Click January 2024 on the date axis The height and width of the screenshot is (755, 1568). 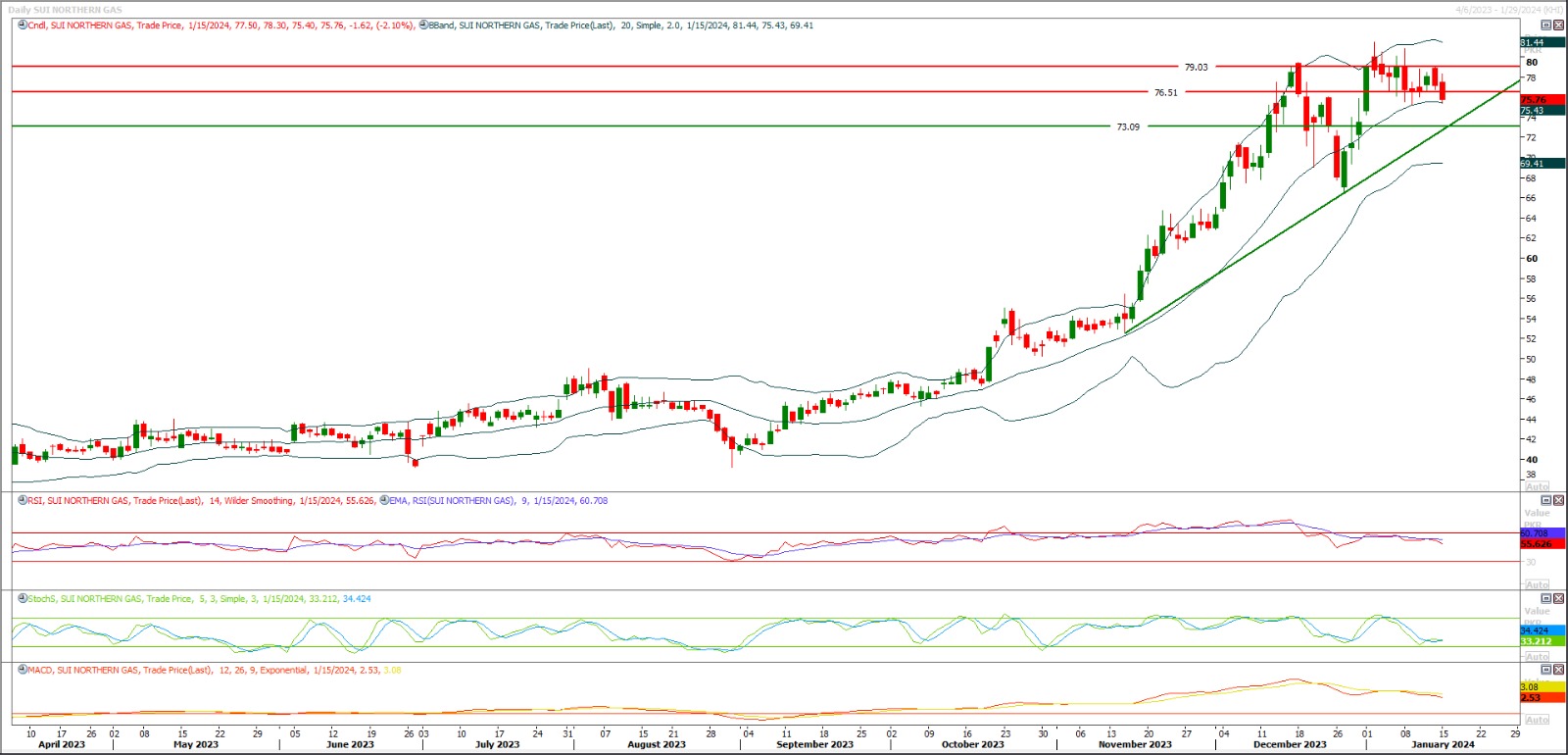pos(1443,744)
